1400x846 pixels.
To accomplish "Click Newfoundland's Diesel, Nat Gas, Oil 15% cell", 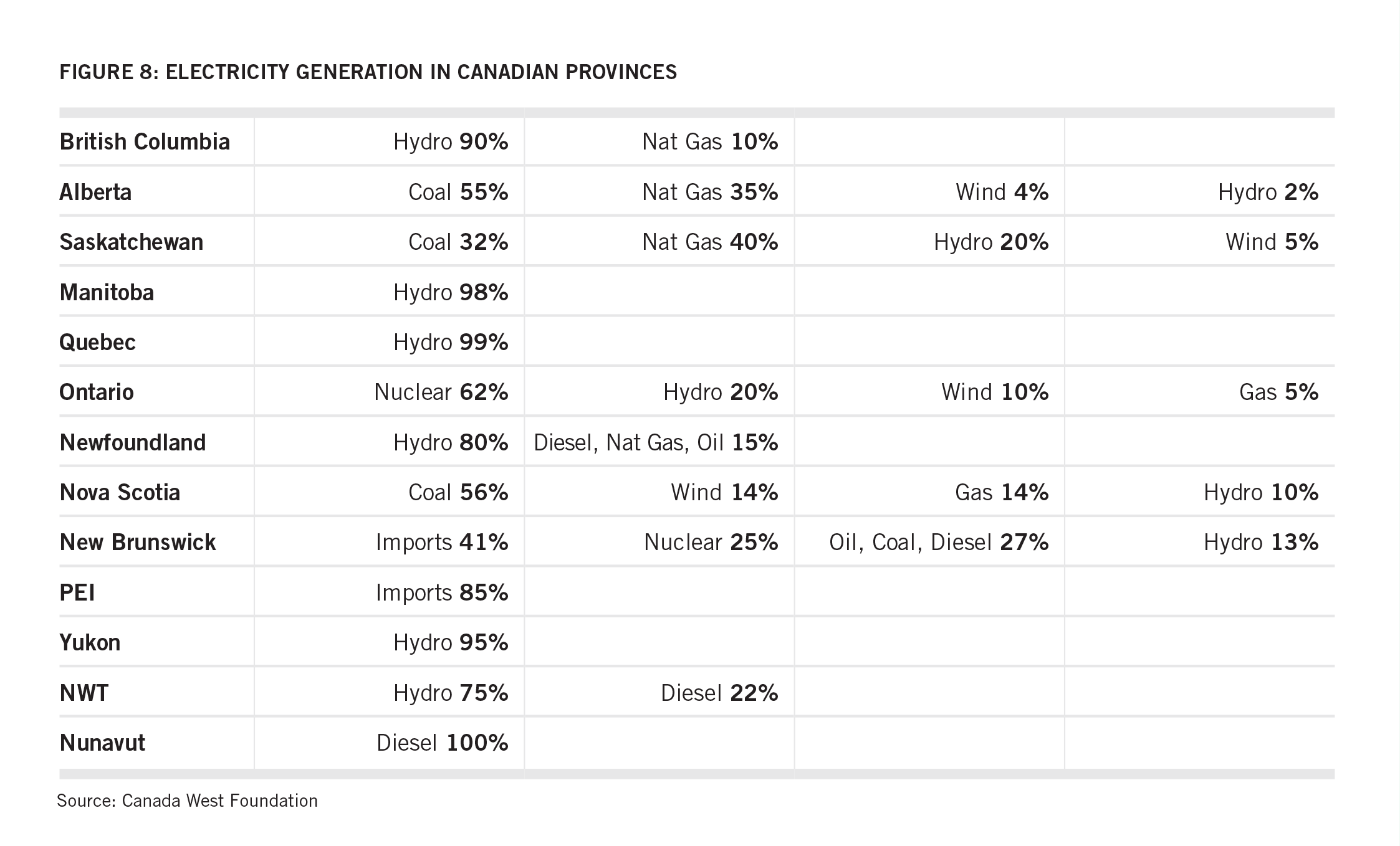I will (x=656, y=442).
